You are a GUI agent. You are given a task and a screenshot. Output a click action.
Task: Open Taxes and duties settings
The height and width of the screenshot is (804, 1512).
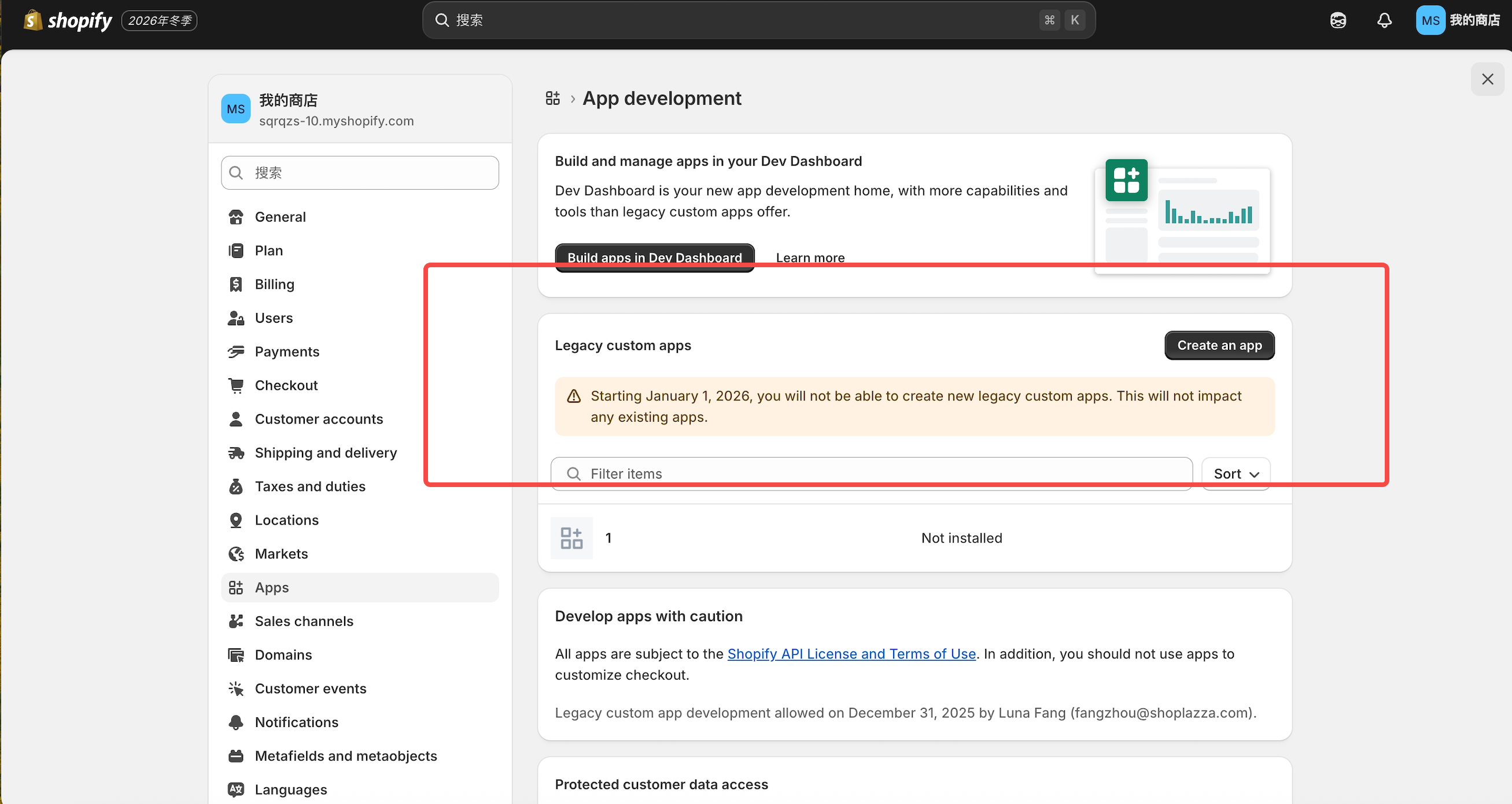[x=309, y=486]
